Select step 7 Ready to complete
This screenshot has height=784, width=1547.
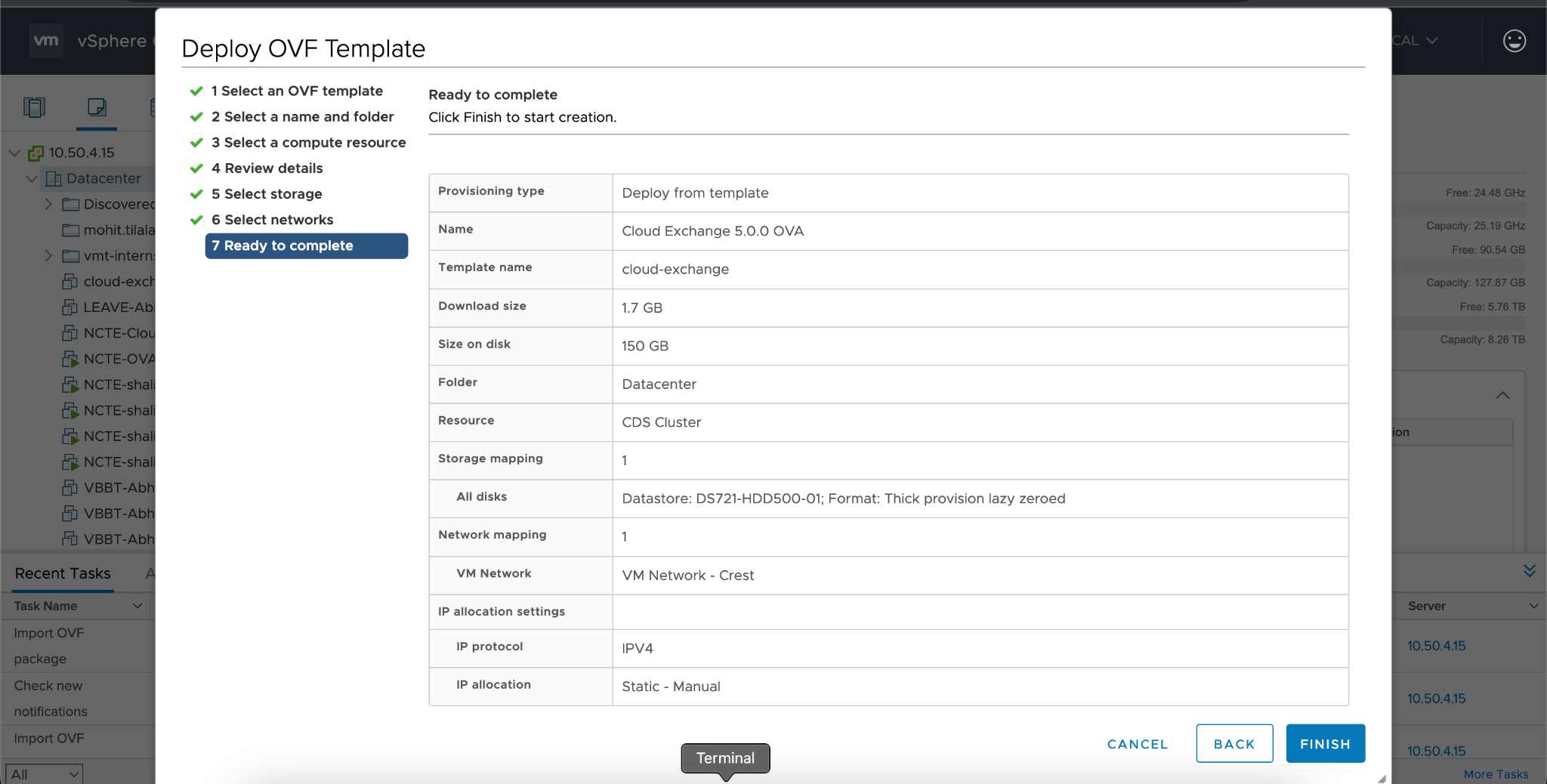pos(307,245)
